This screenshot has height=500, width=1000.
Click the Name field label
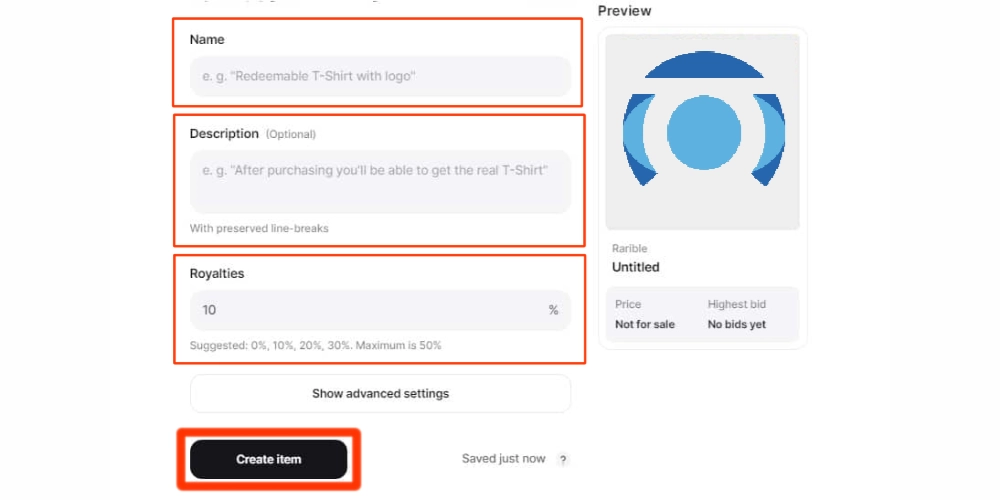[x=207, y=40]
